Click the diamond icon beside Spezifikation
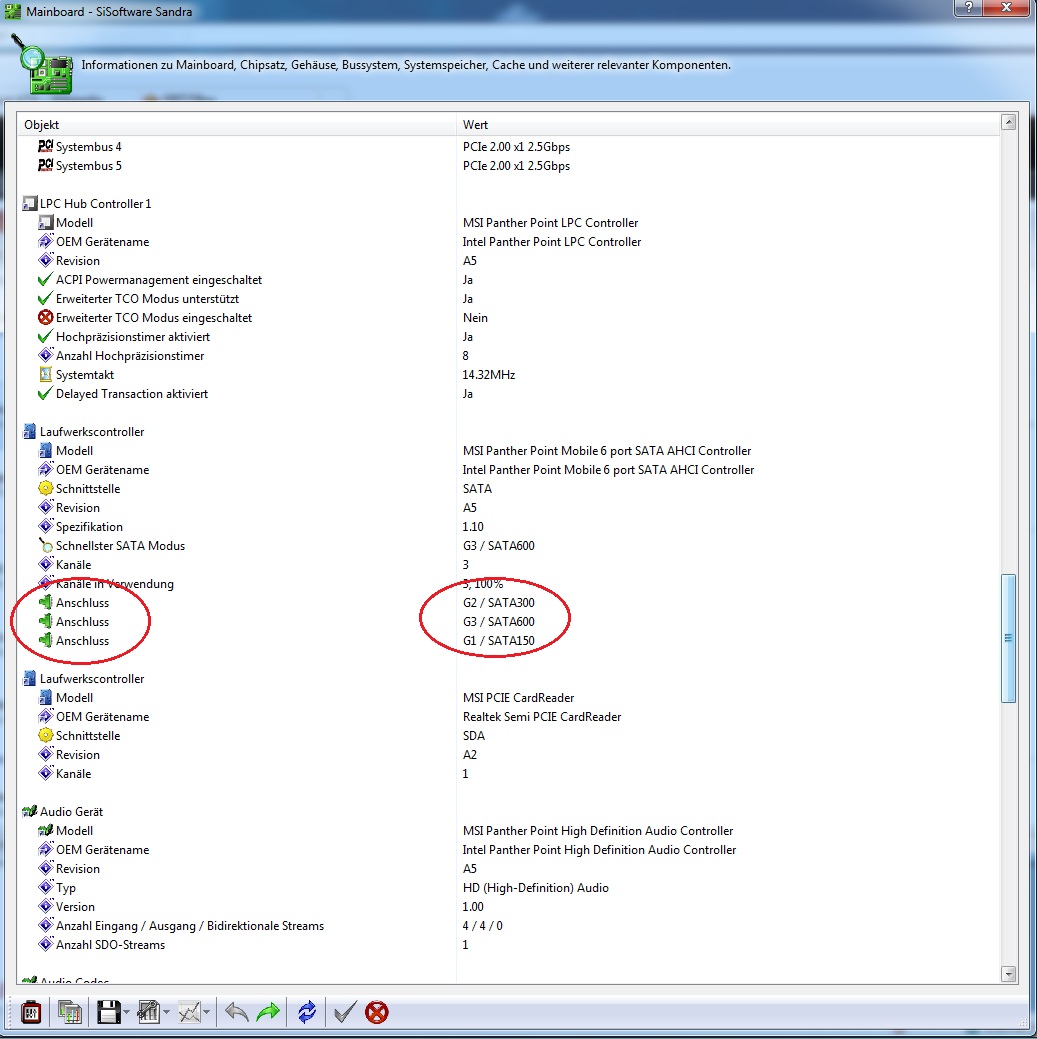The height and width of the screenshot is (1039, 1037). point(45,526)
